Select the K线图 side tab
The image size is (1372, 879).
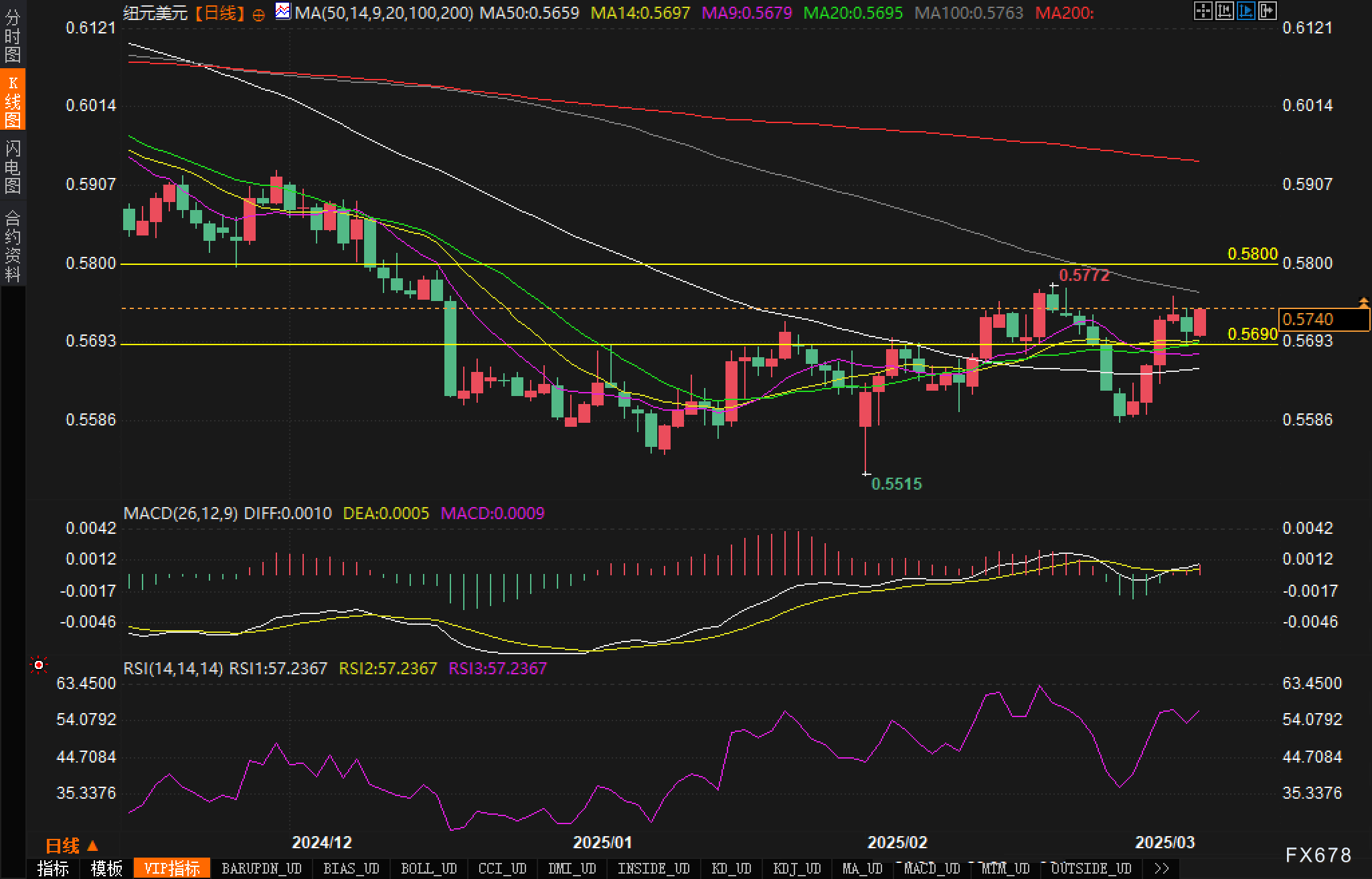[x=13, y=100]
